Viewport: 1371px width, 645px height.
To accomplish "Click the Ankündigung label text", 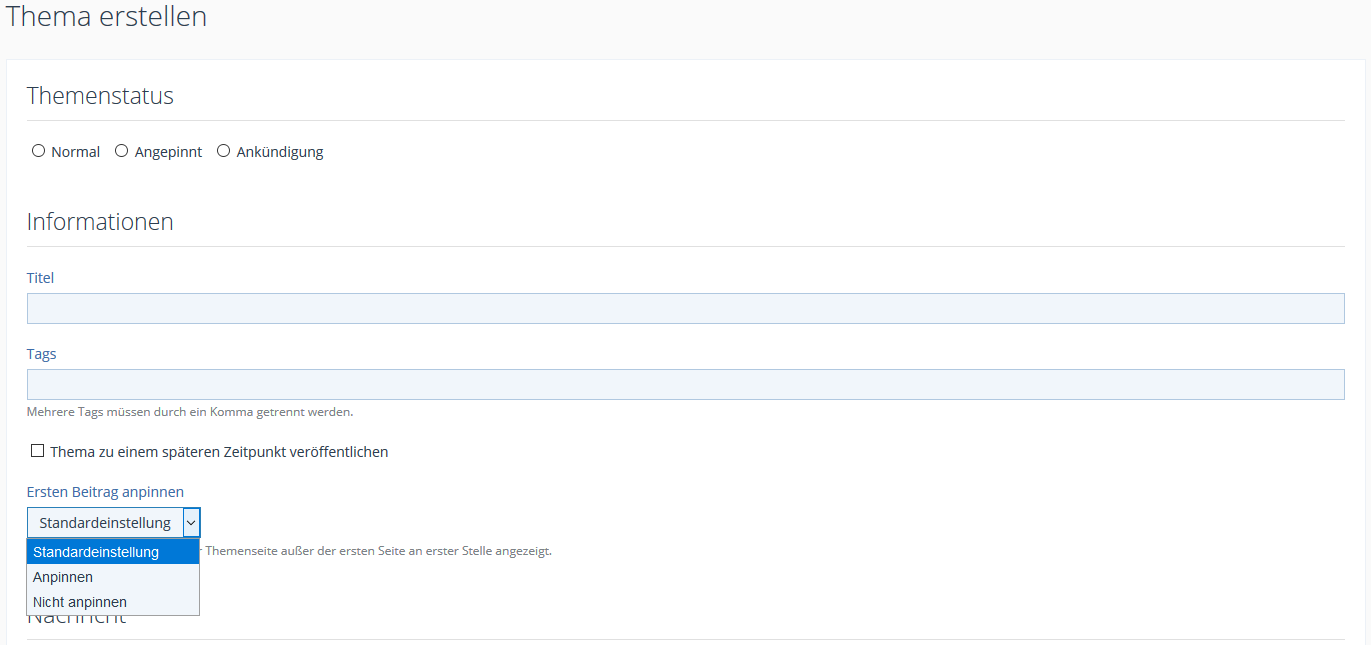I will click(280, 152).
